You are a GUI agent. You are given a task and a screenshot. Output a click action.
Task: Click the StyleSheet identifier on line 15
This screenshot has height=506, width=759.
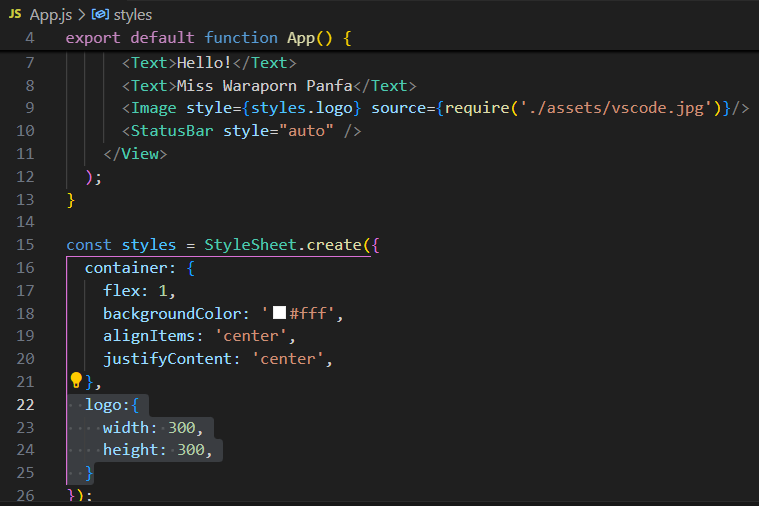click(248, 245)
